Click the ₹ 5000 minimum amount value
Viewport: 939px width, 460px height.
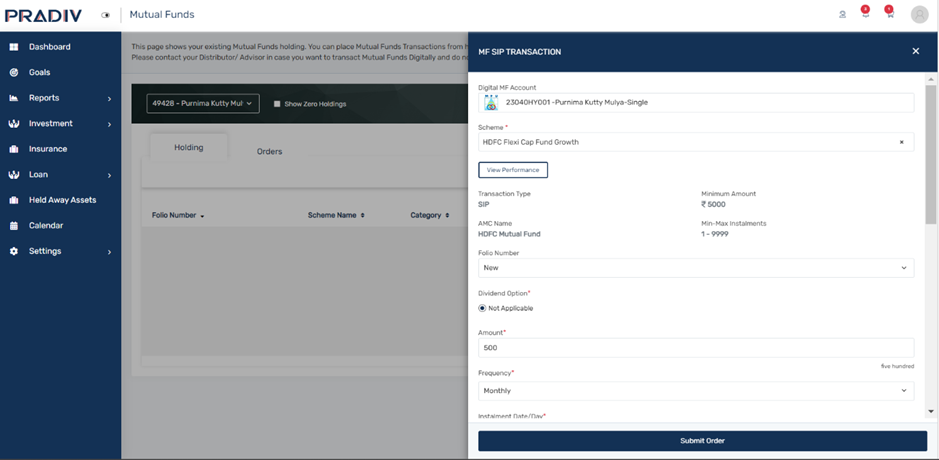pos(713,204)
